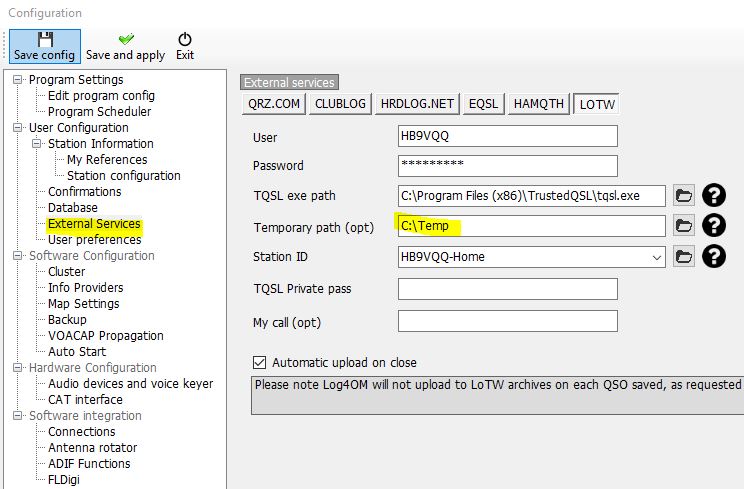744x489 pixels.
Task: Switch to the EQSL tab
Action: 484,104
